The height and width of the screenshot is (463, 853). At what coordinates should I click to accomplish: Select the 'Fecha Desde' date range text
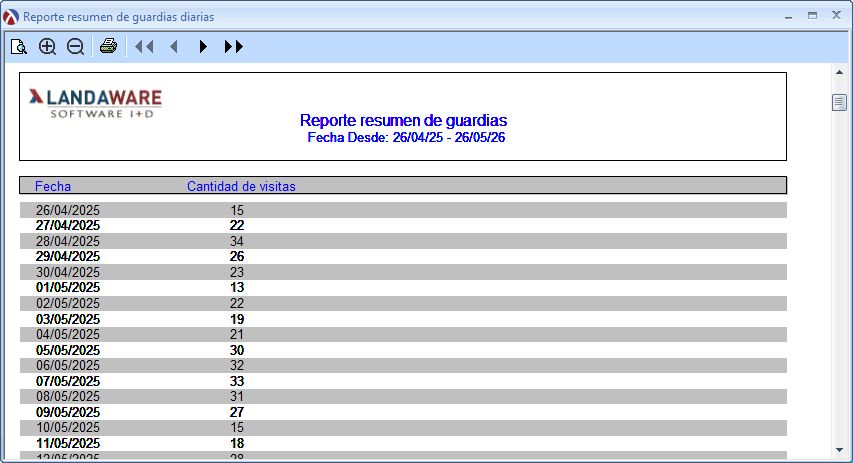(406, 138)
